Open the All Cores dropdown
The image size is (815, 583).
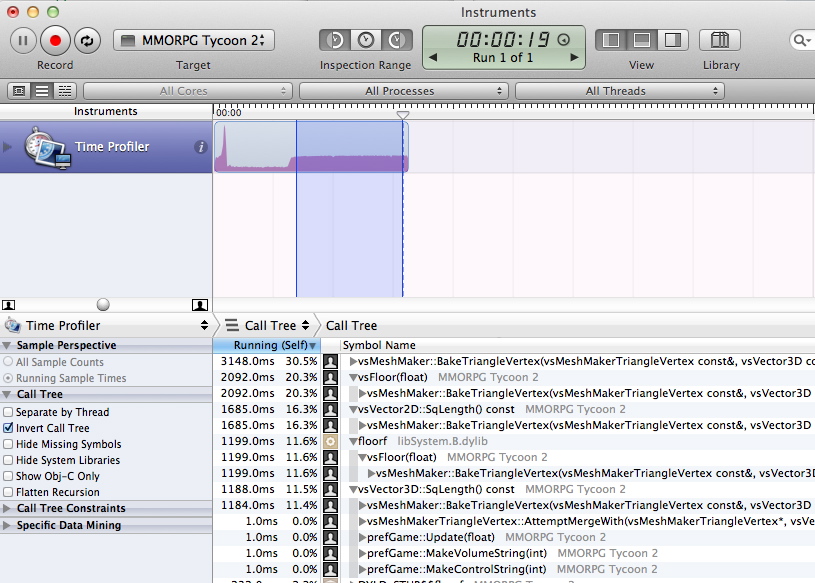188,91
